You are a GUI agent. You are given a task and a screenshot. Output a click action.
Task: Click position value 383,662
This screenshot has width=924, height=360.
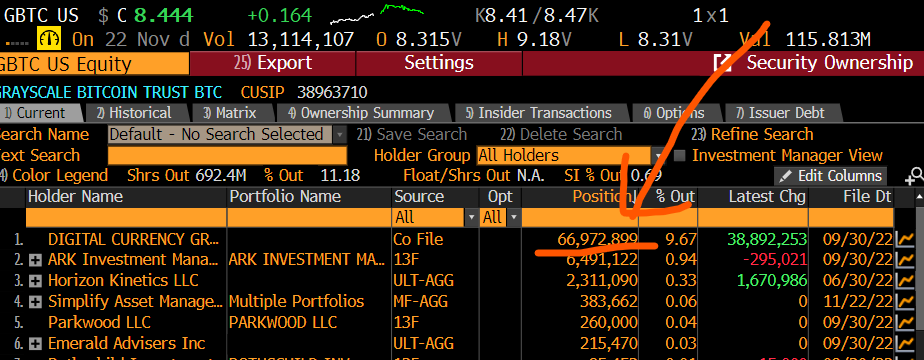point(608,302)
